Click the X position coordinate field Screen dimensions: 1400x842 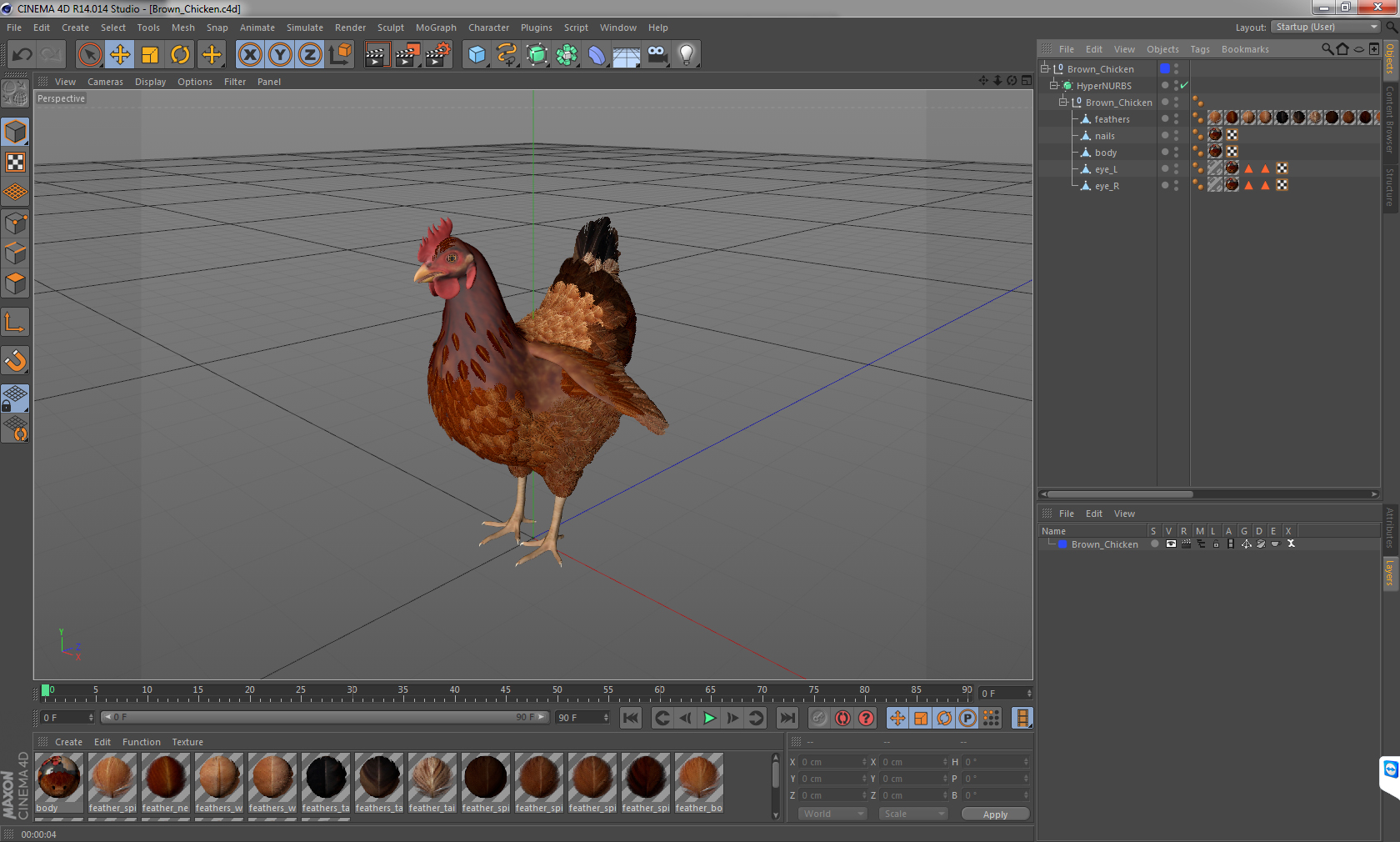click(833, 762)
